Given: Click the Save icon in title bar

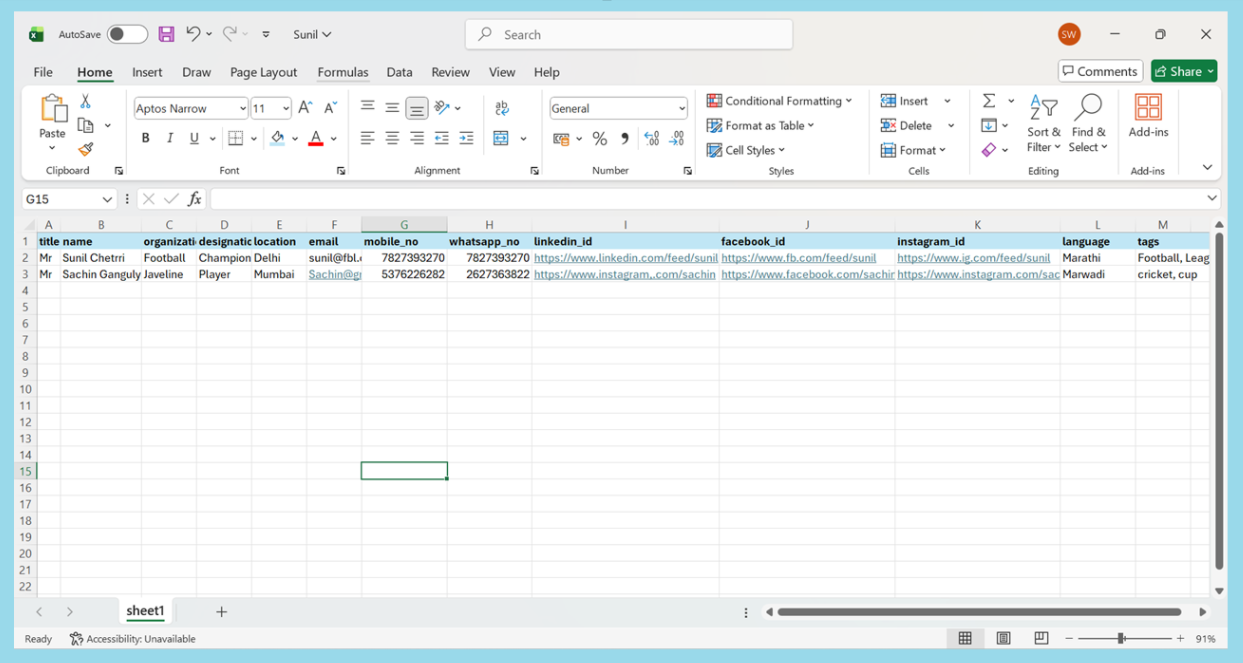Looking at the screenshot, I should coord(166,34).
